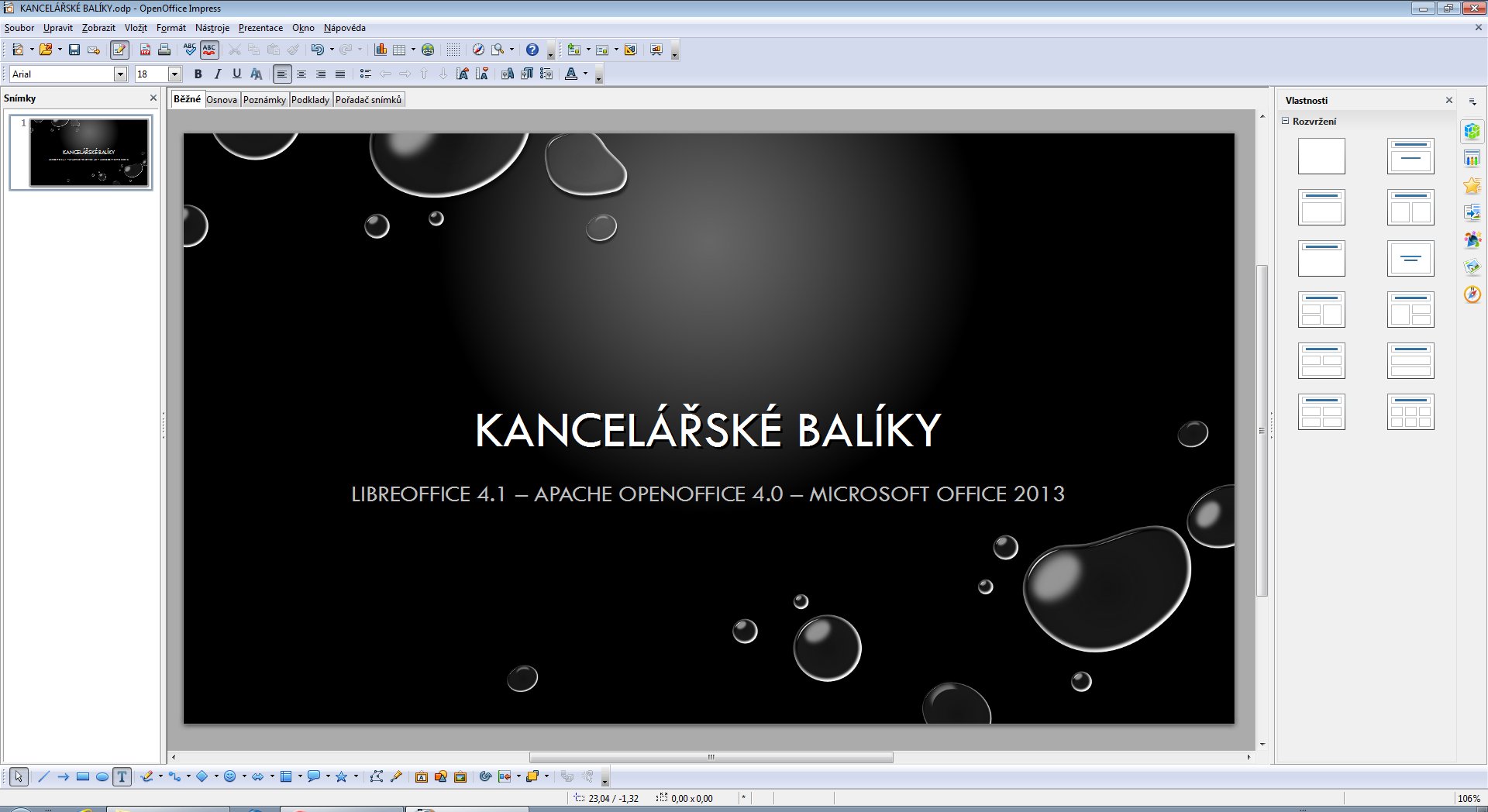Print the file directly icon
1488x812 pixels.
click(x=164, y=50)
